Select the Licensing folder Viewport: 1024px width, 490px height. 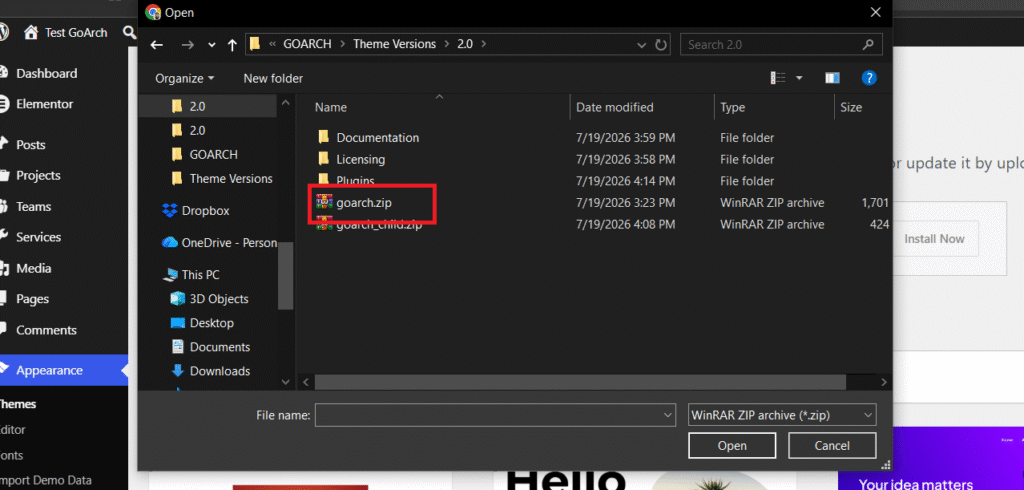[360, 159]
